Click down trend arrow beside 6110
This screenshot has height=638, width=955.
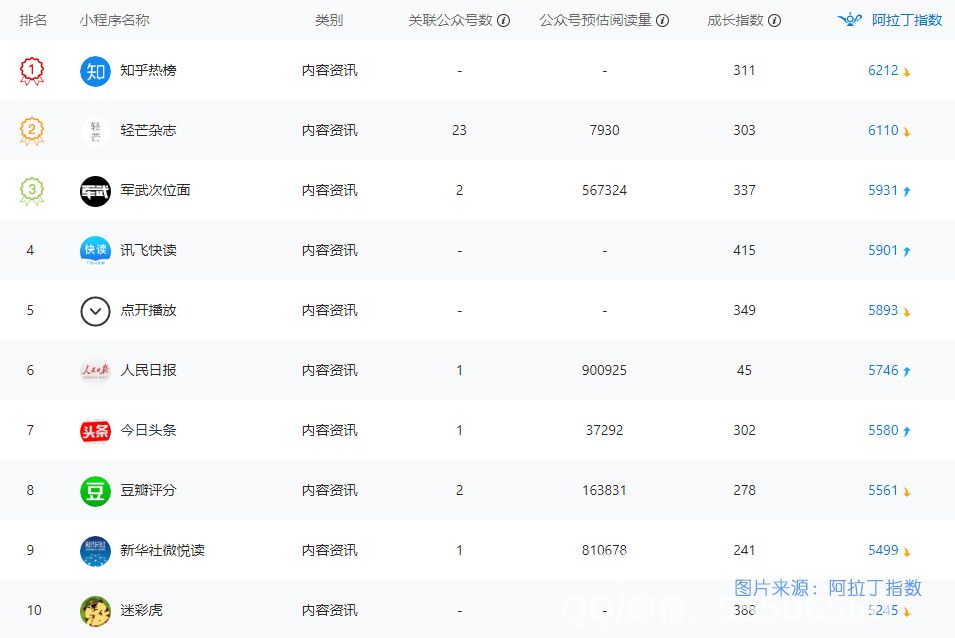(x=907, y=132)
